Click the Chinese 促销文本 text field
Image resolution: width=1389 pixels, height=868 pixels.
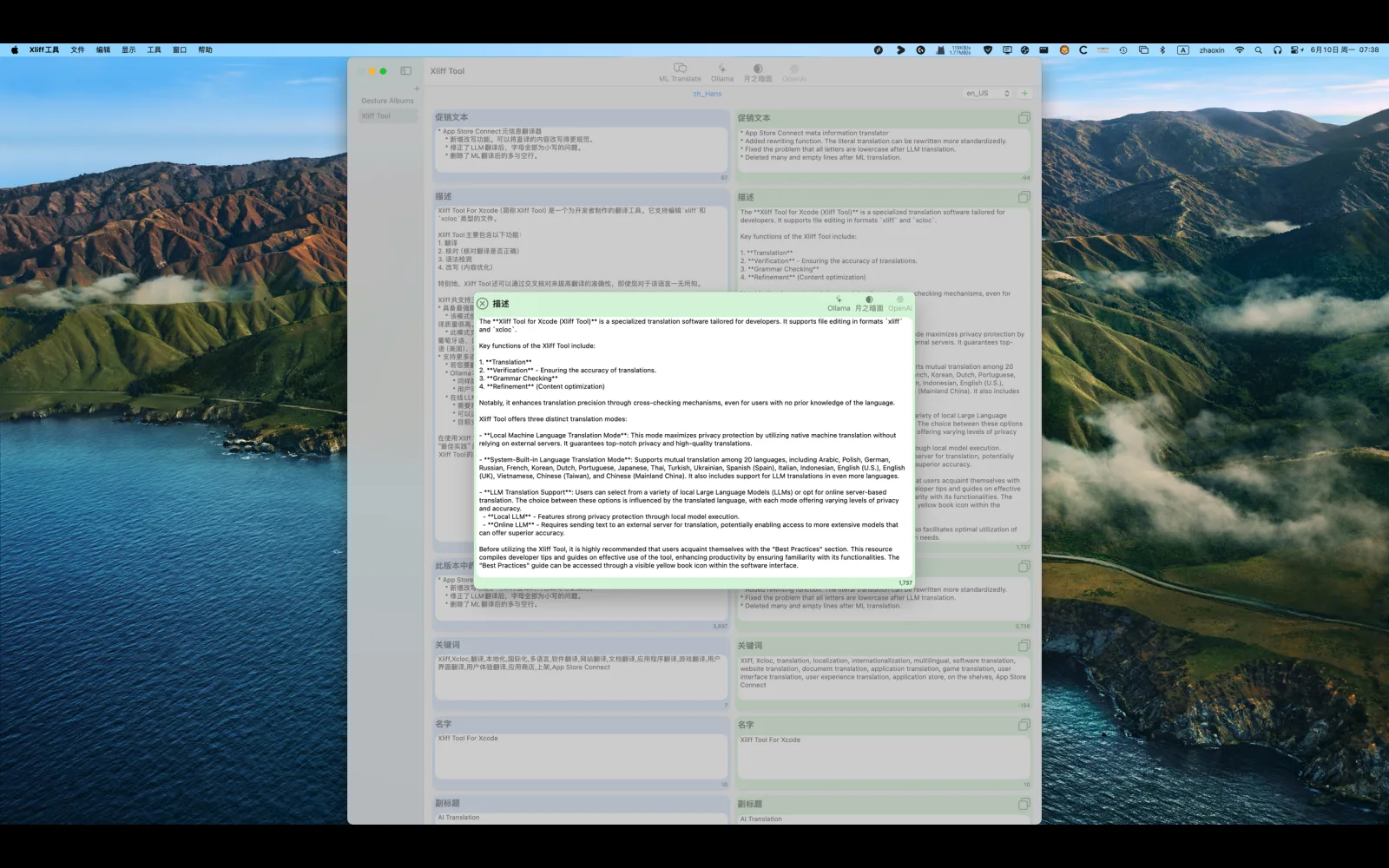pos(581,148)
